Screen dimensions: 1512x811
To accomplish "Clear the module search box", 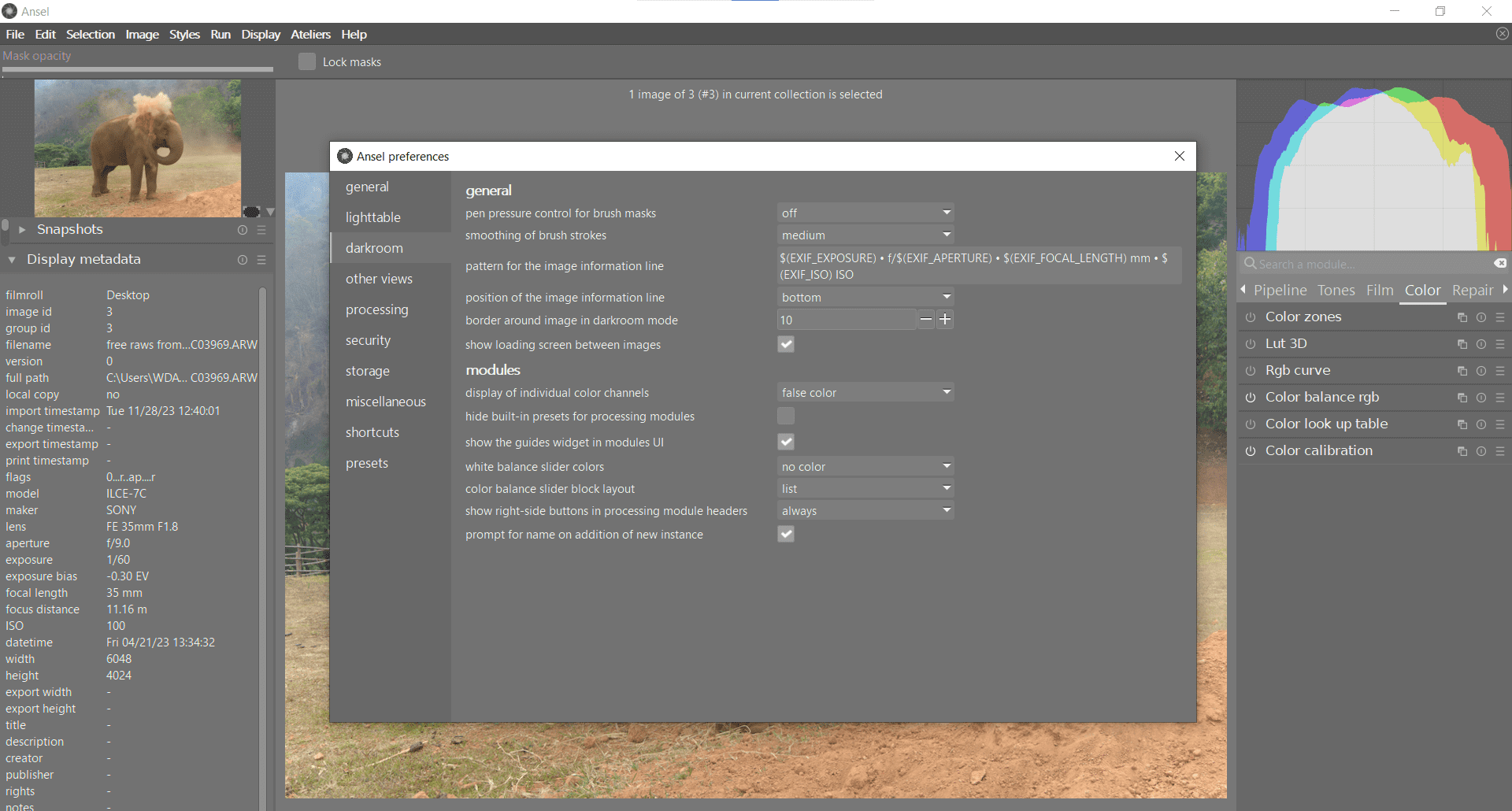I will click(x=1500, y=264).
